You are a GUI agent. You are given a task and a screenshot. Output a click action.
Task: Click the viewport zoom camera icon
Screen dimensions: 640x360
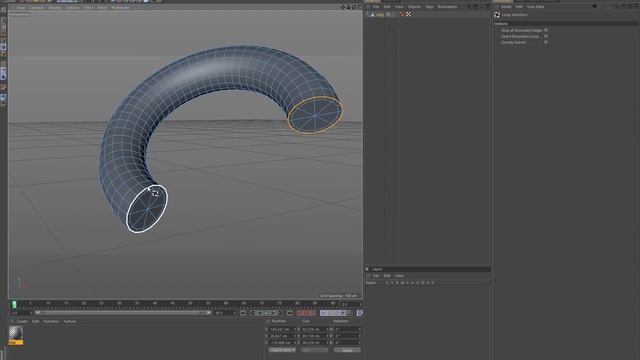(349, 7)
